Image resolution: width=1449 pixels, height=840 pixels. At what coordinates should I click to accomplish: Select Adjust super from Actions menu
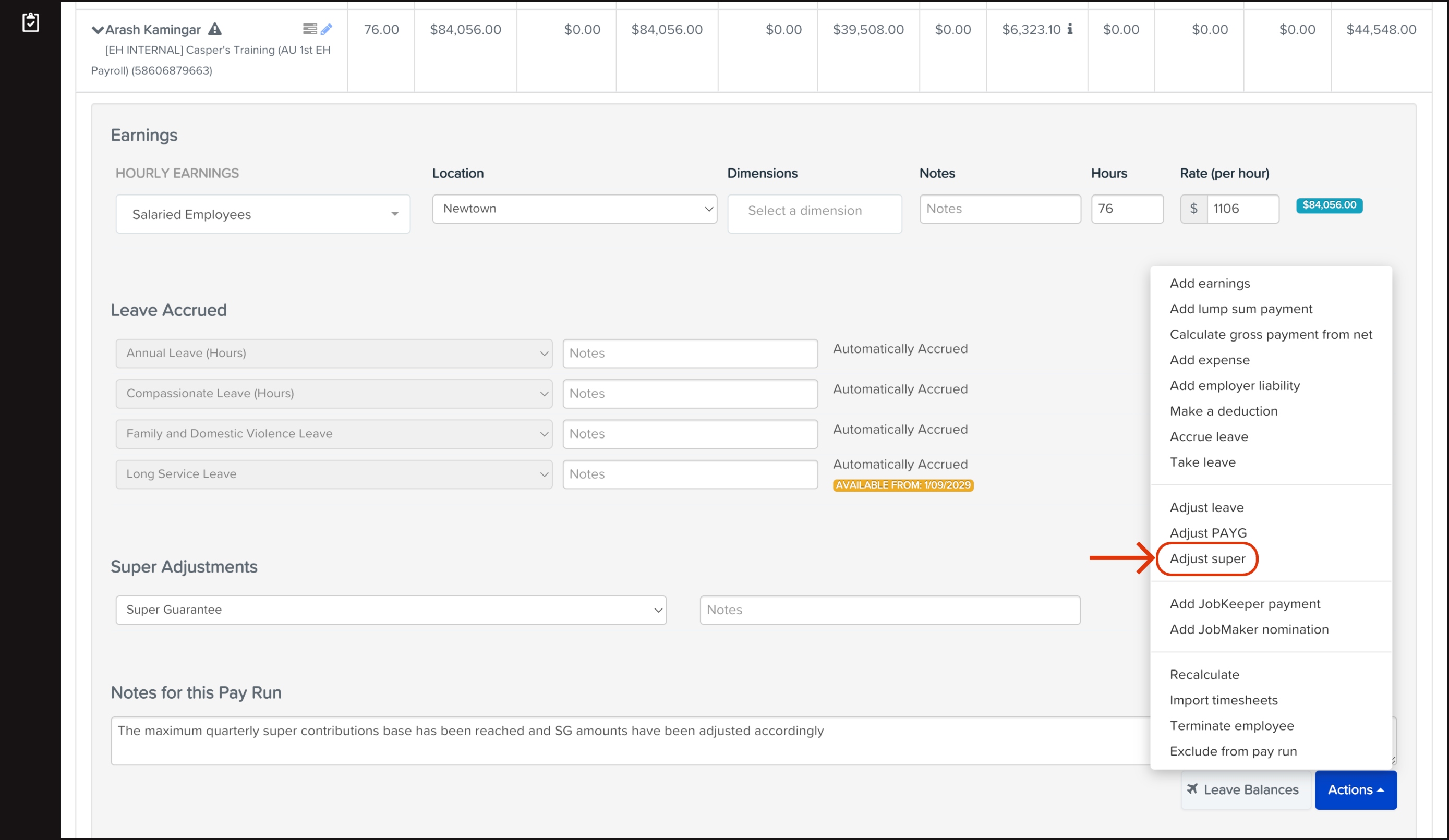[x=1207, y=559]
